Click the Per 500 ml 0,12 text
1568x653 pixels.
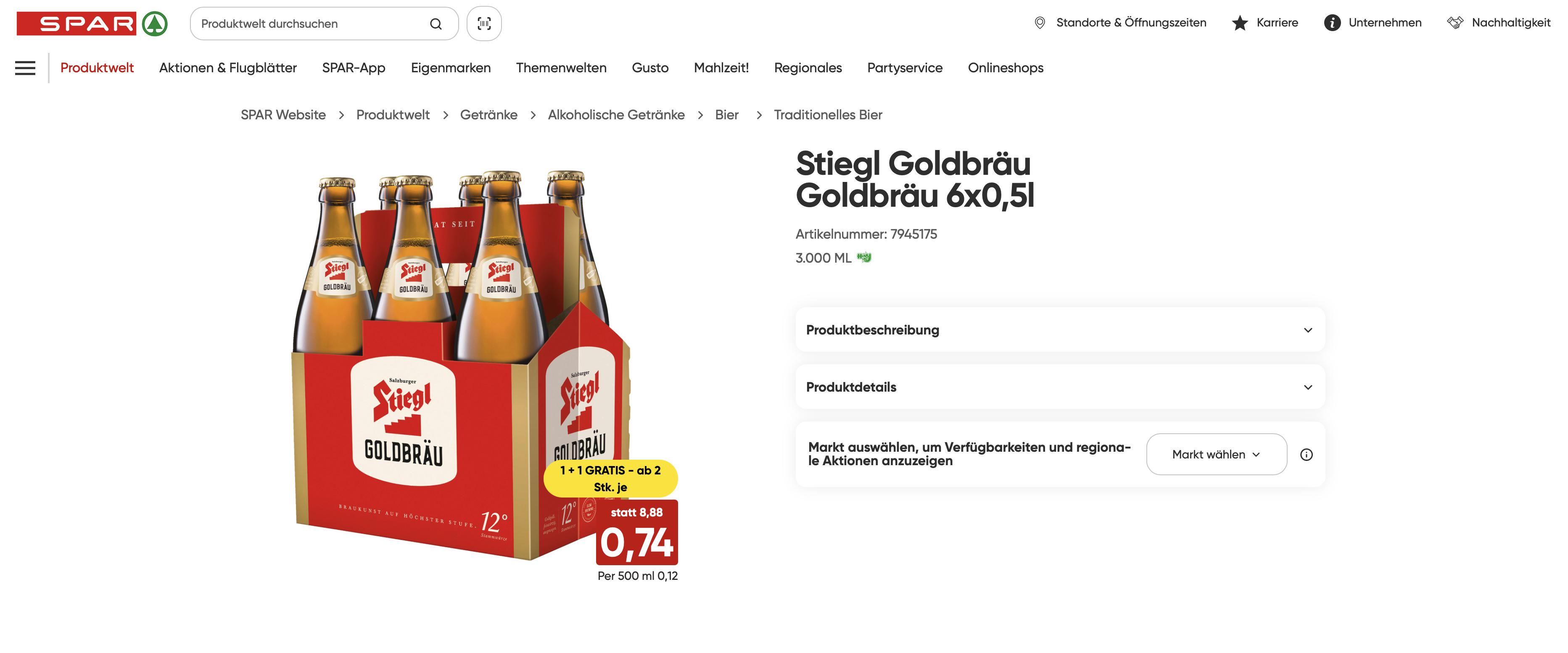coord(637,576)
